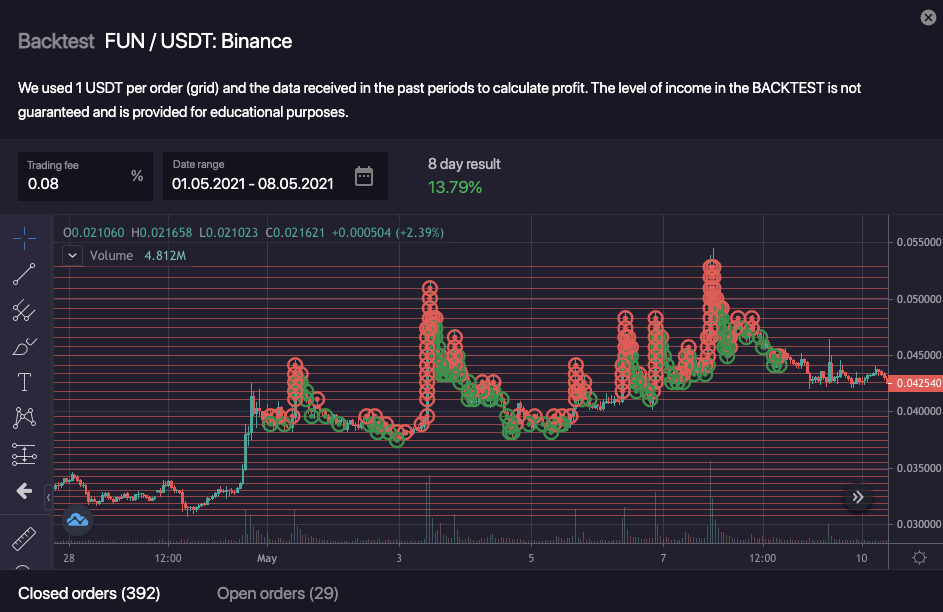The image size is (943, 612).
Task: Collapse the left drawing toolbar
Action: 49,496
